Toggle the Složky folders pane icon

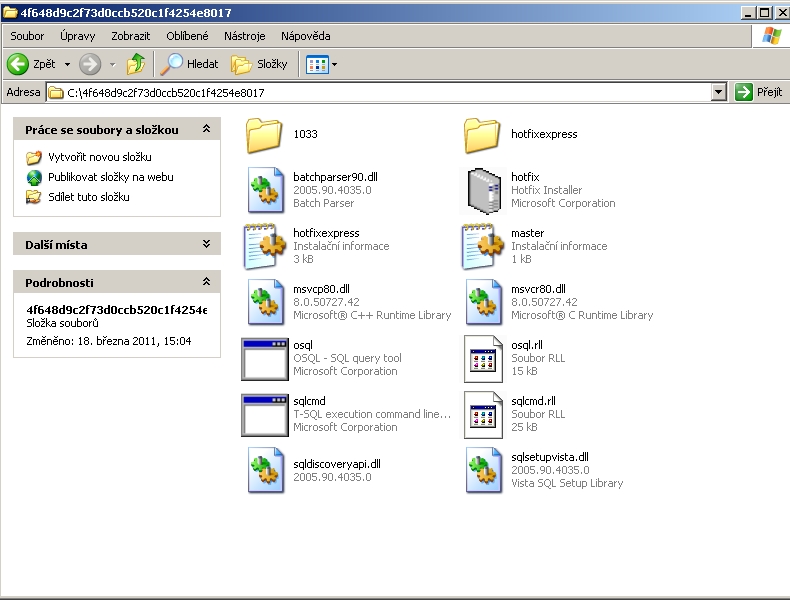pyautogui.click(x=241, y=64)
